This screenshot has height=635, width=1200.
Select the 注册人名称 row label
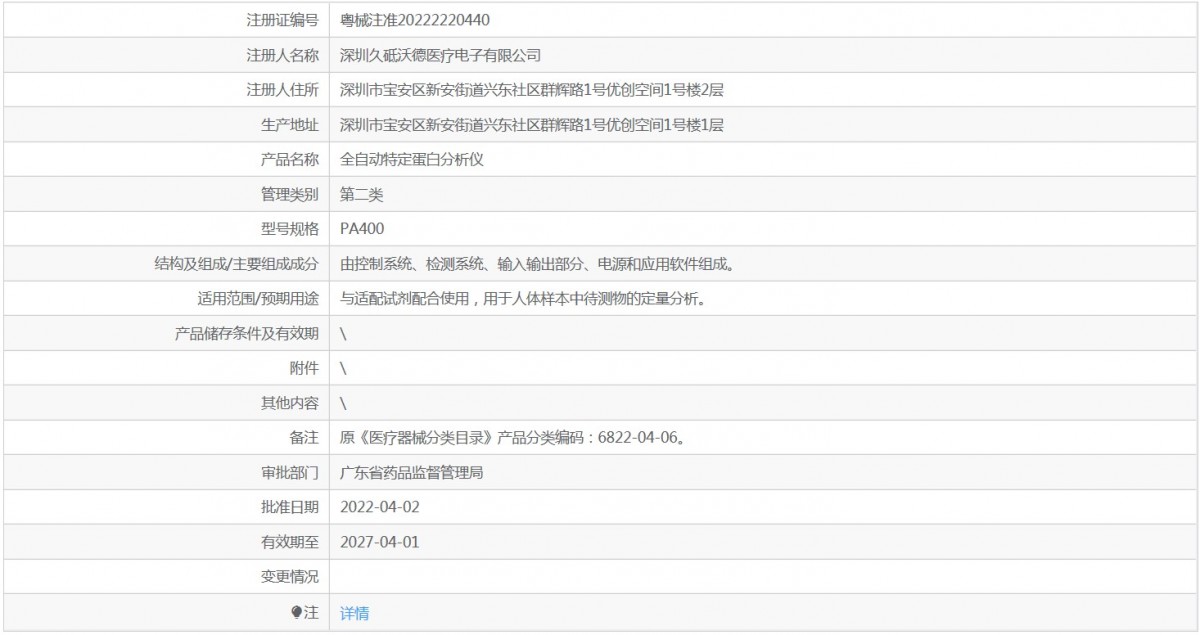tap(283, 55)
